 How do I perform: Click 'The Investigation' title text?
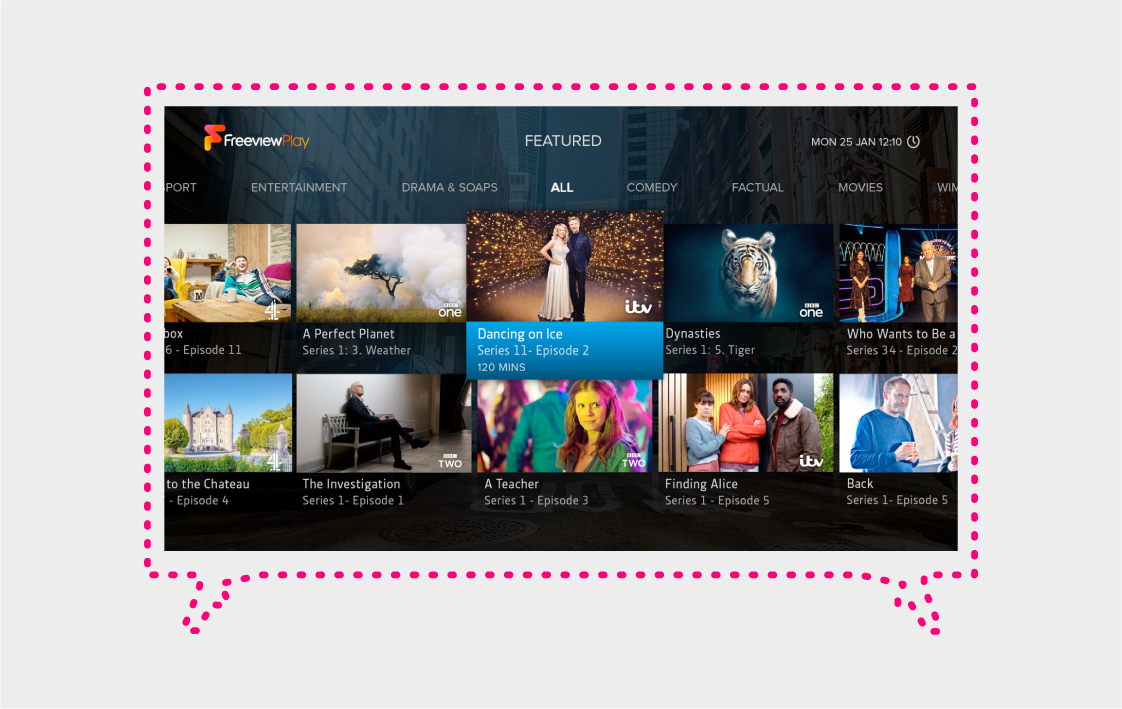351,484
